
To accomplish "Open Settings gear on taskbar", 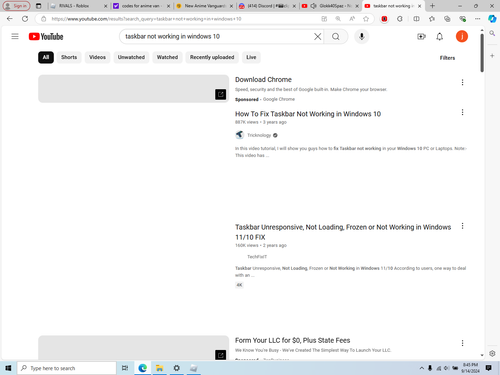I will (177, 368).
